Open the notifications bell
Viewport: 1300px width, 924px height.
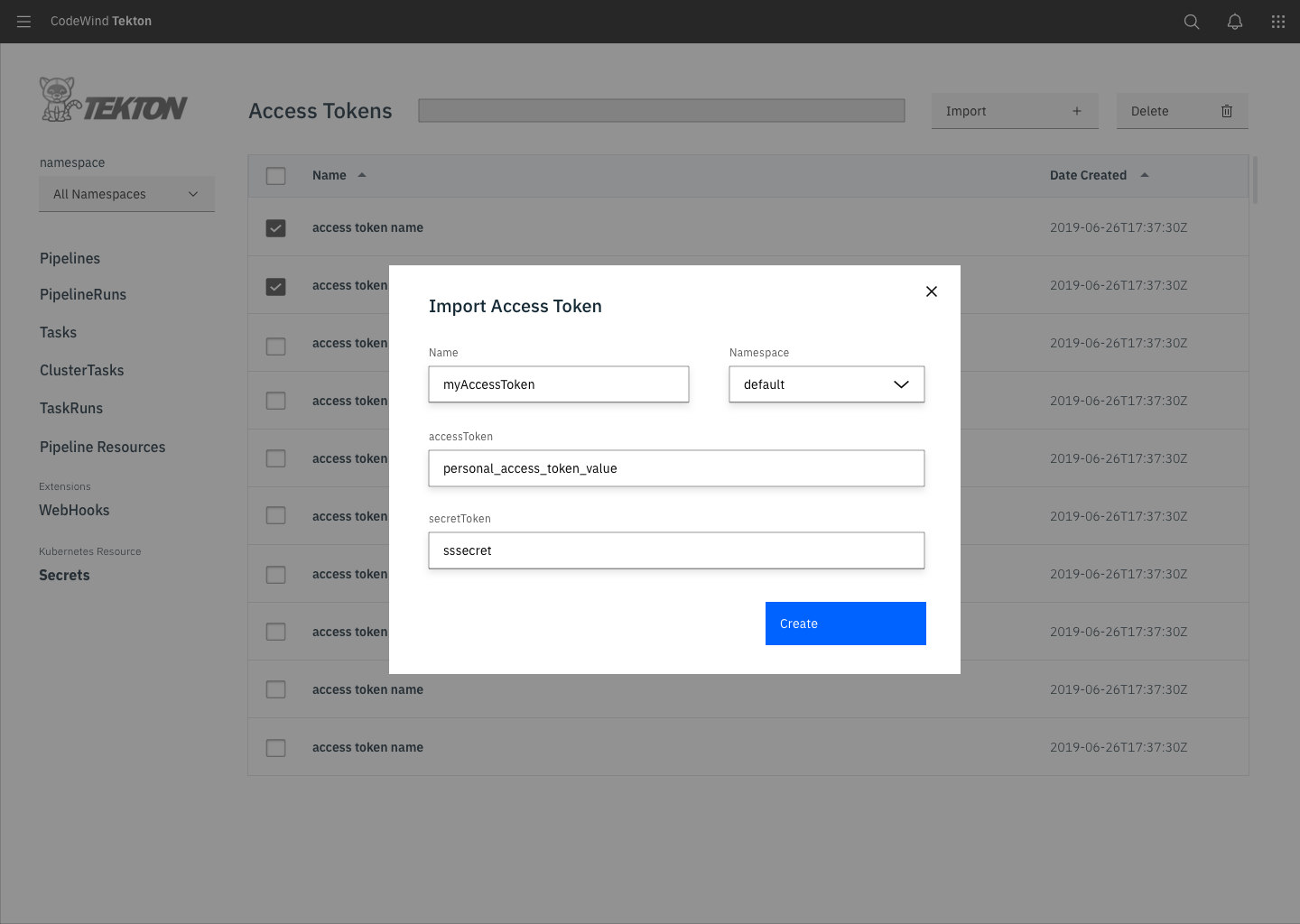click(1235, 21)
